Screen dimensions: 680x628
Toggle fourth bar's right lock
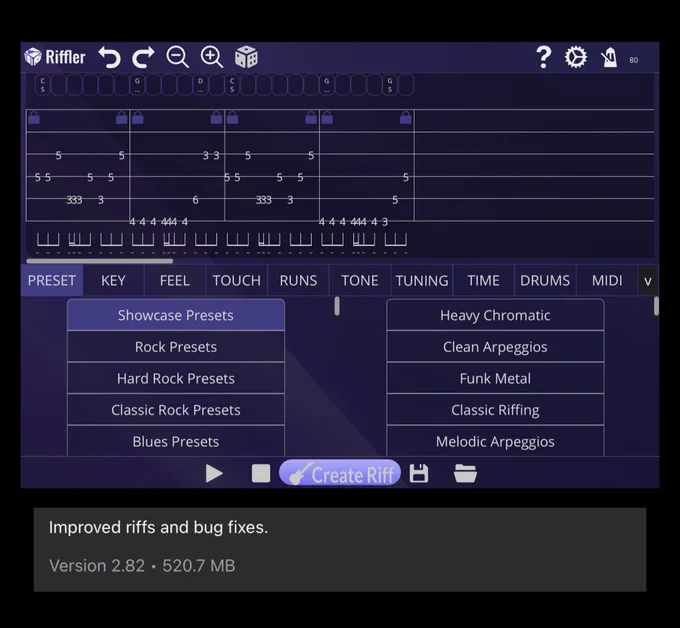(x=406, y=118)
